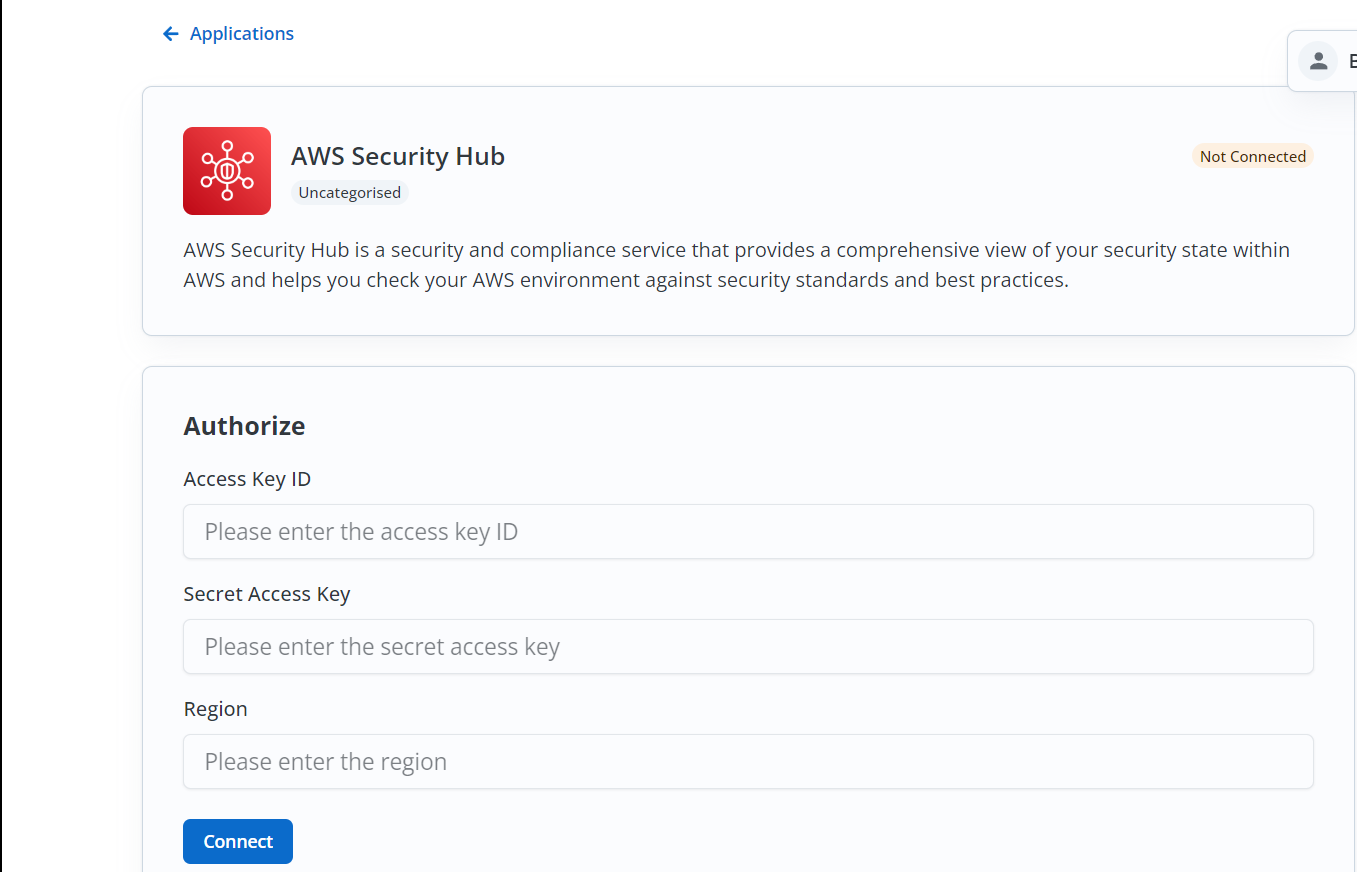Click the Secret Access Key label
This screenshot has height=872, width=1357.
click(267, 594)
